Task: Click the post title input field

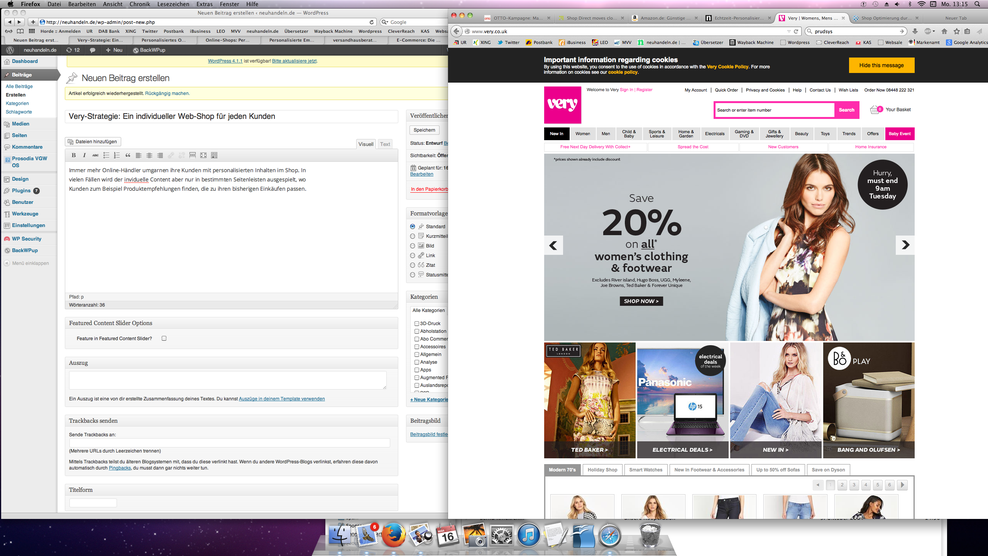Action: [231, 117]
